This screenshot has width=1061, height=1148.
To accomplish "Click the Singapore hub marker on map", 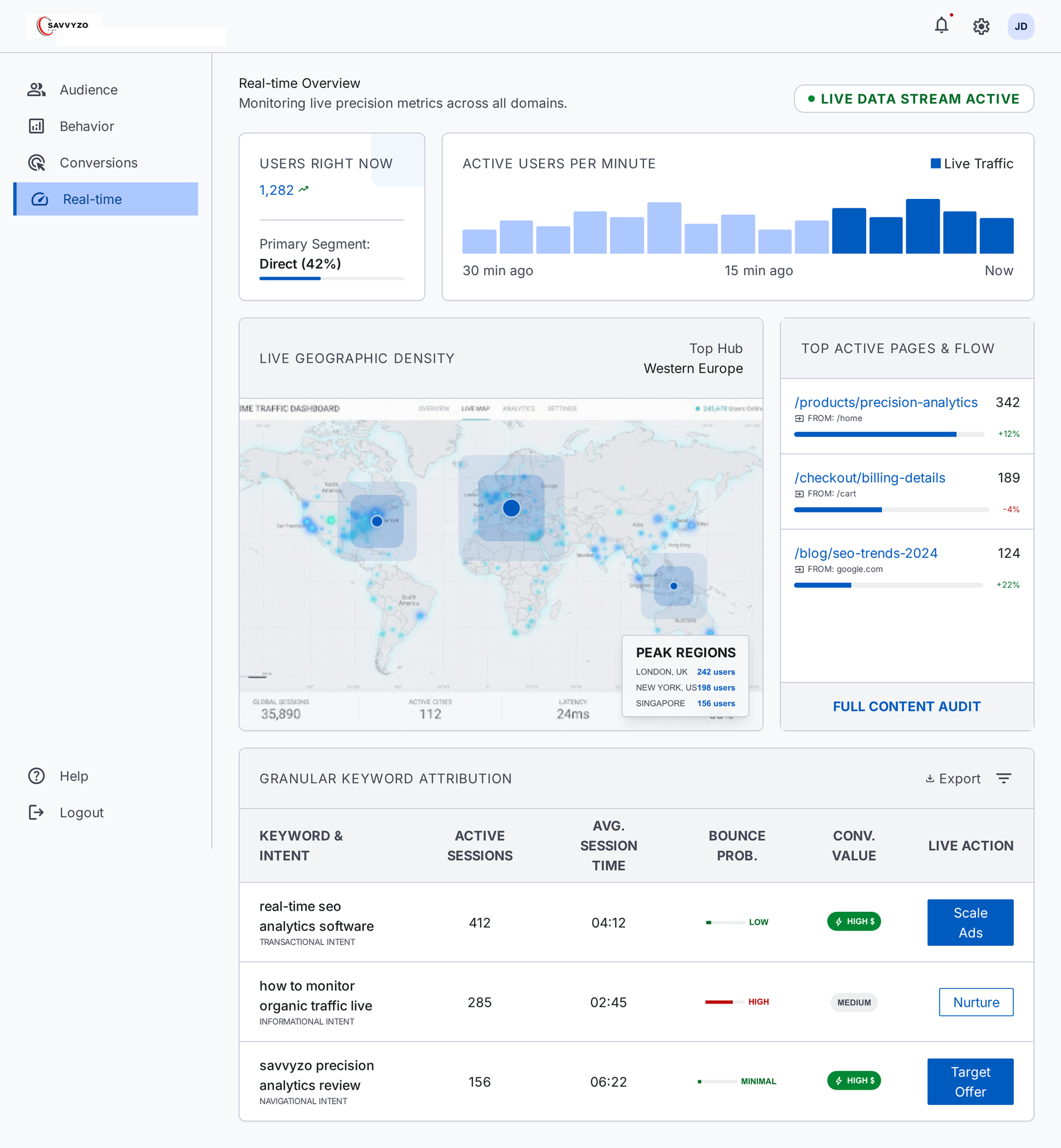I will [674, 586].
